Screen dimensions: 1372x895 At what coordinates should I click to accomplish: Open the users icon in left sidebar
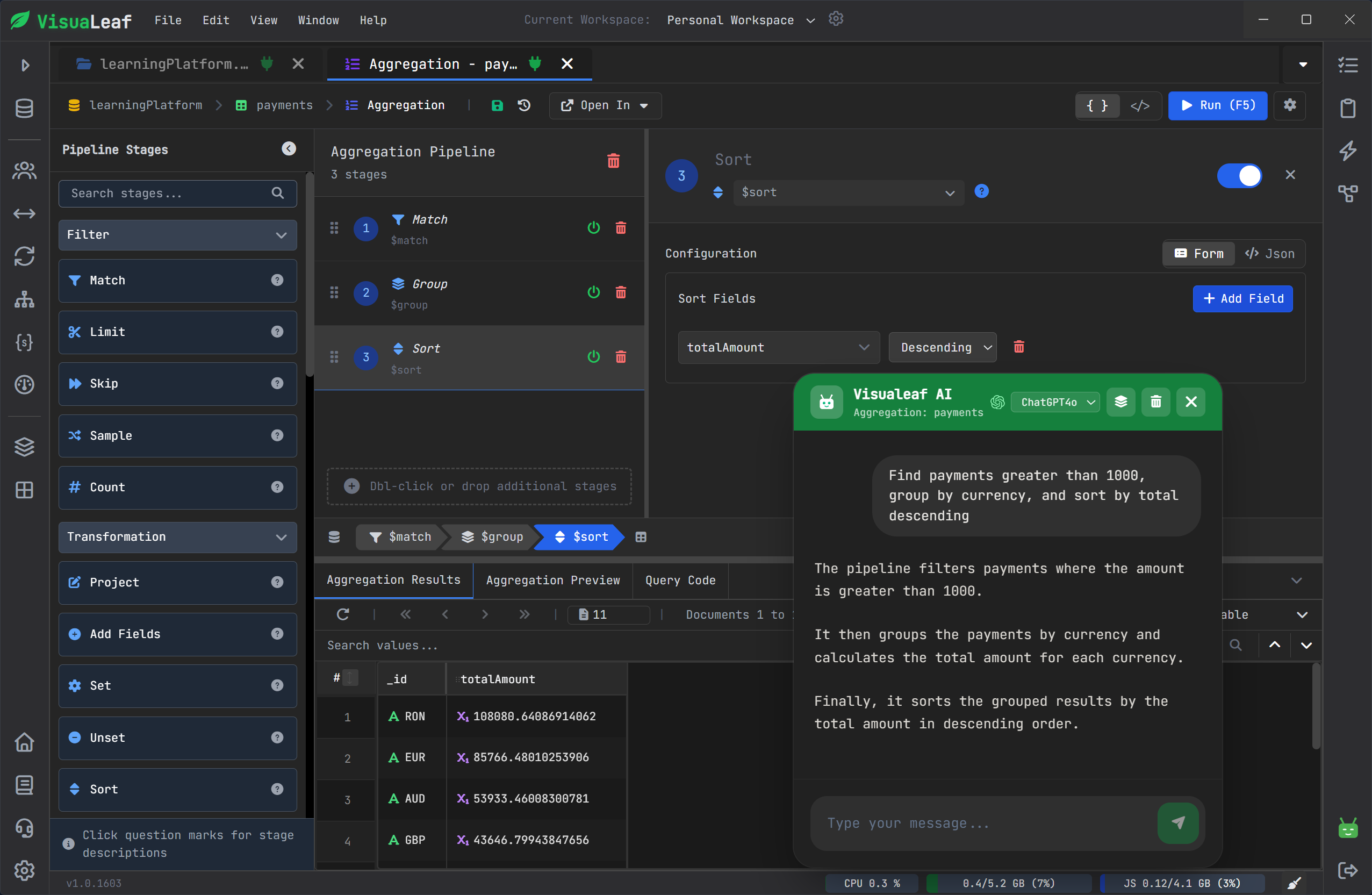point(24,170)
